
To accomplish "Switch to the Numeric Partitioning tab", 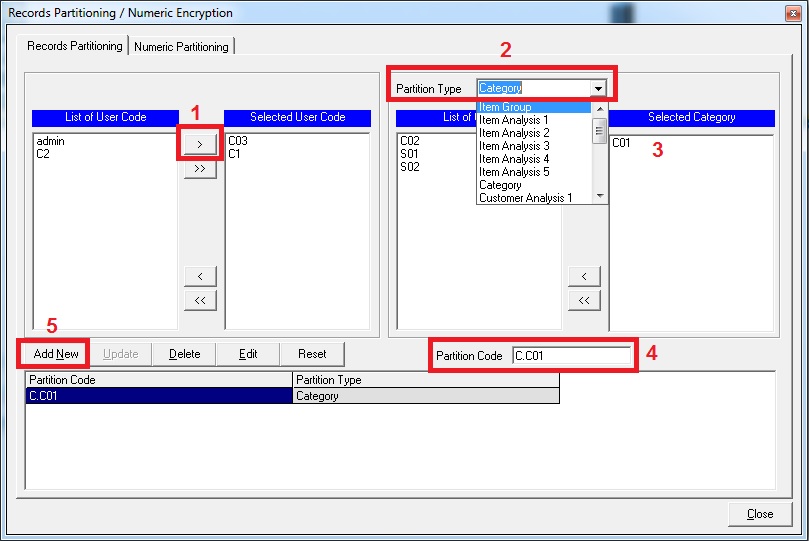I will click(181, 47).
